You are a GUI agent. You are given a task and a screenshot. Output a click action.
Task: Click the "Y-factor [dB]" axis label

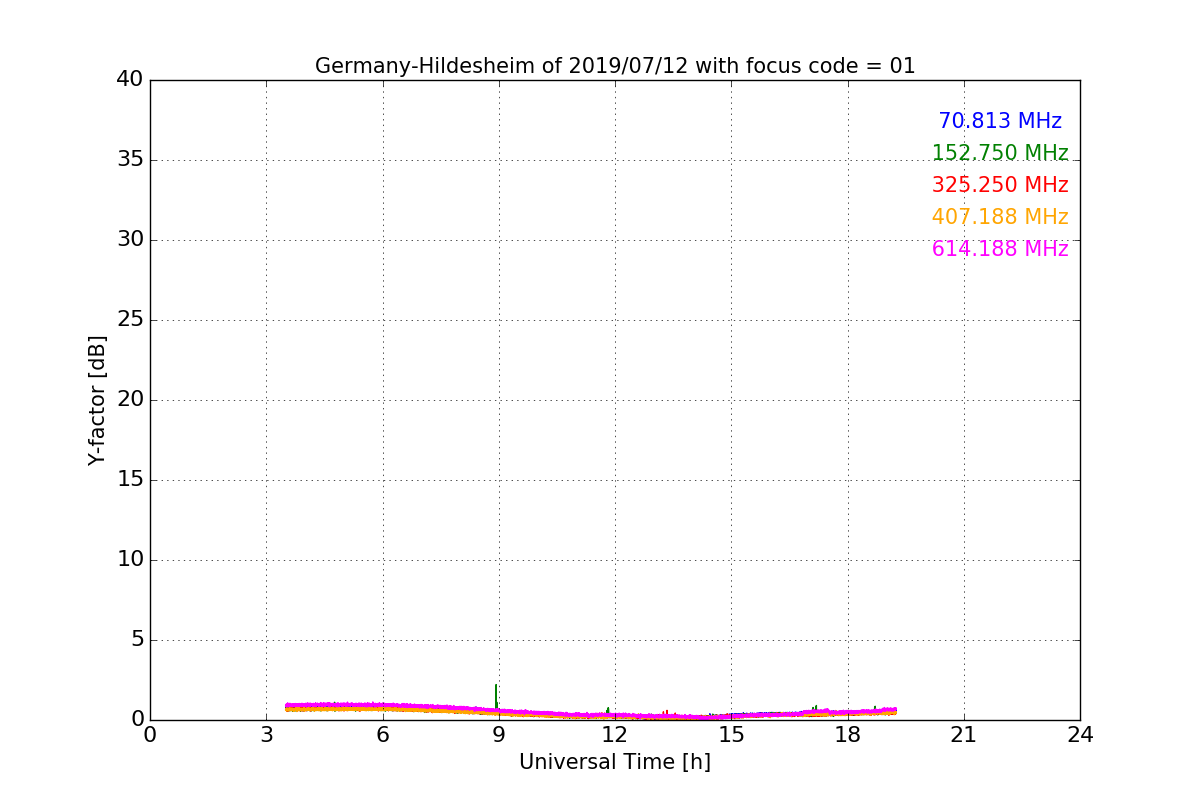[x=97, y=400]
